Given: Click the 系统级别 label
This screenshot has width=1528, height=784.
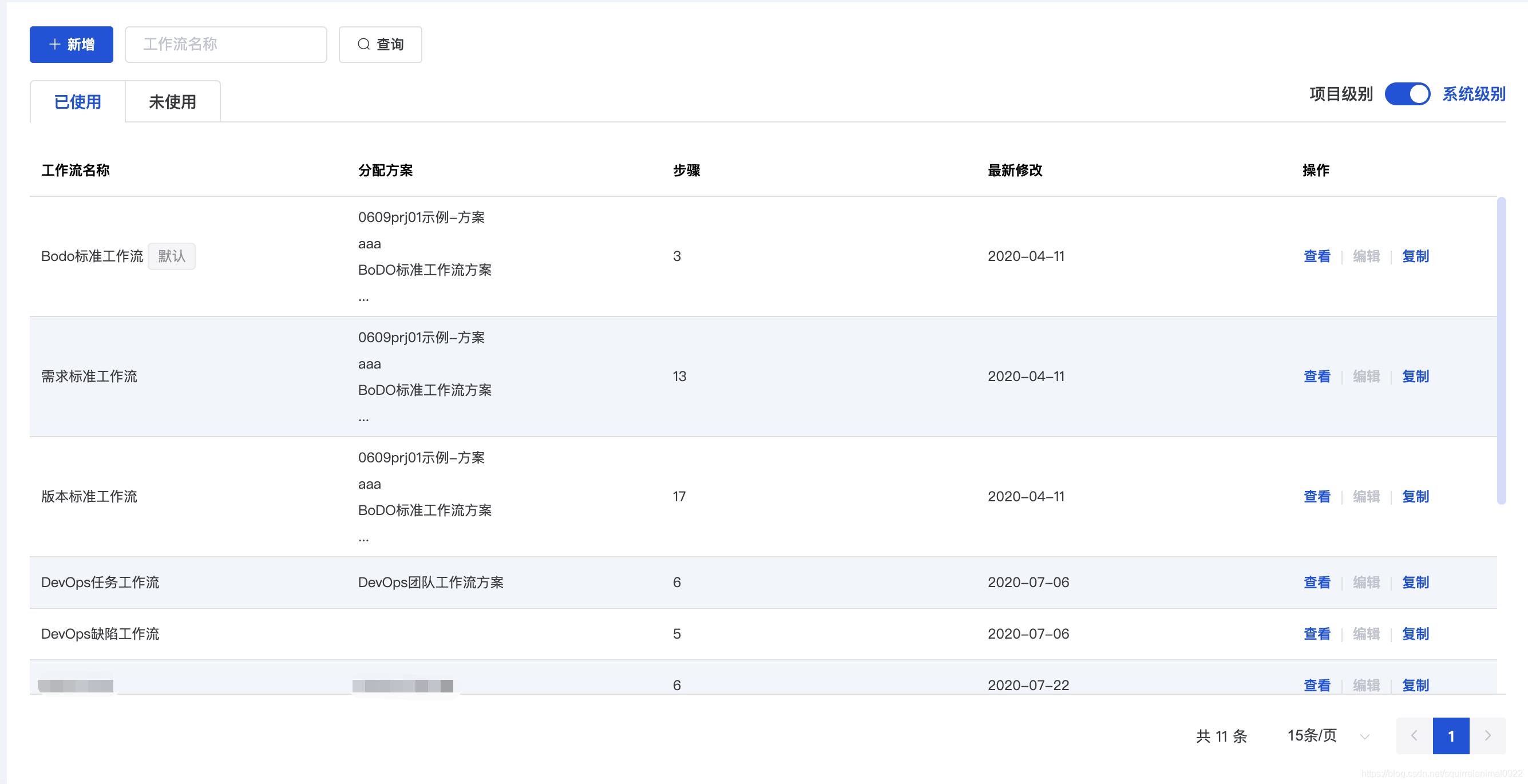Looking at the screenshot, I should click(1474, 94).
